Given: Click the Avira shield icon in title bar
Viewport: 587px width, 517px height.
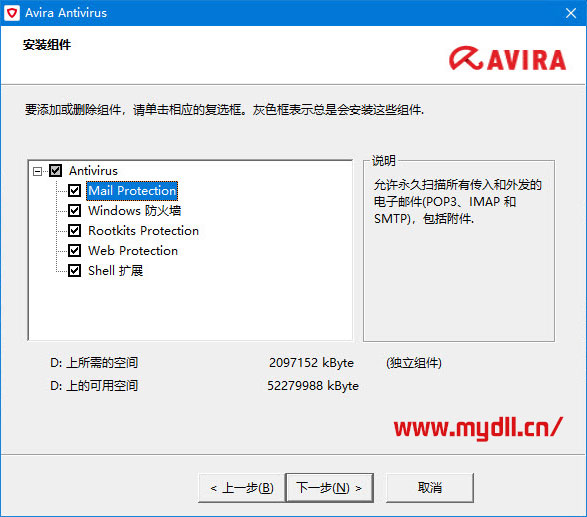Looking at the screenshot, I should pyautogui.click(x=12, y=13).
